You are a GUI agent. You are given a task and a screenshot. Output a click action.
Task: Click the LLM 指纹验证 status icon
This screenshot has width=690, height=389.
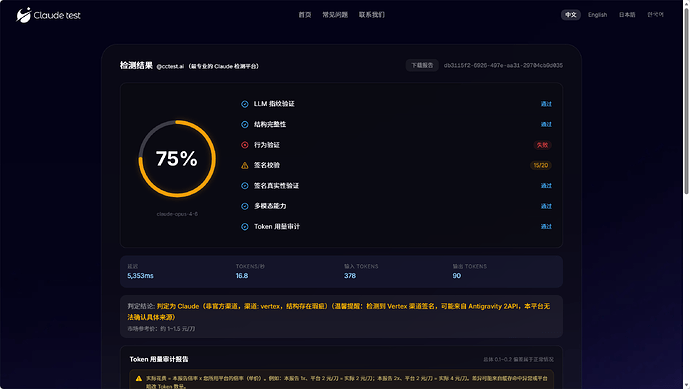245,104
